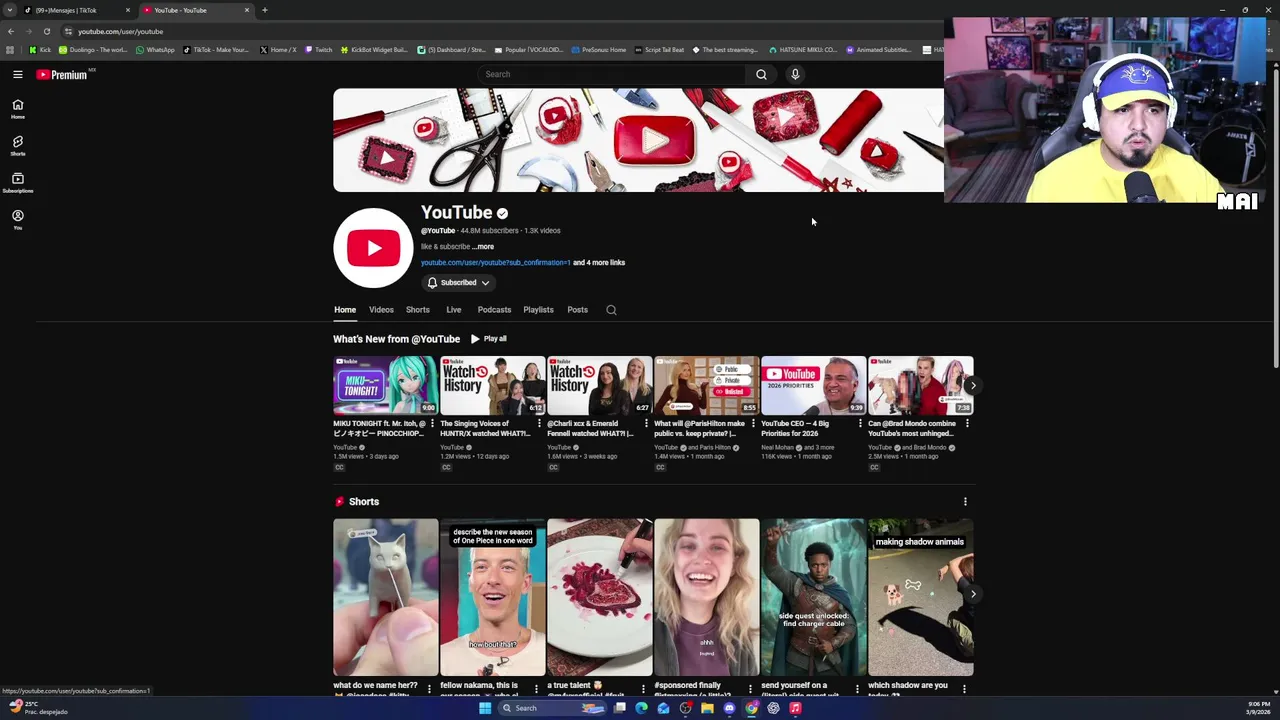Play the MIKU TONIGHT video thumbnail
The width and height of the screenshot is (1280, 720).
(x=385, y=385)
